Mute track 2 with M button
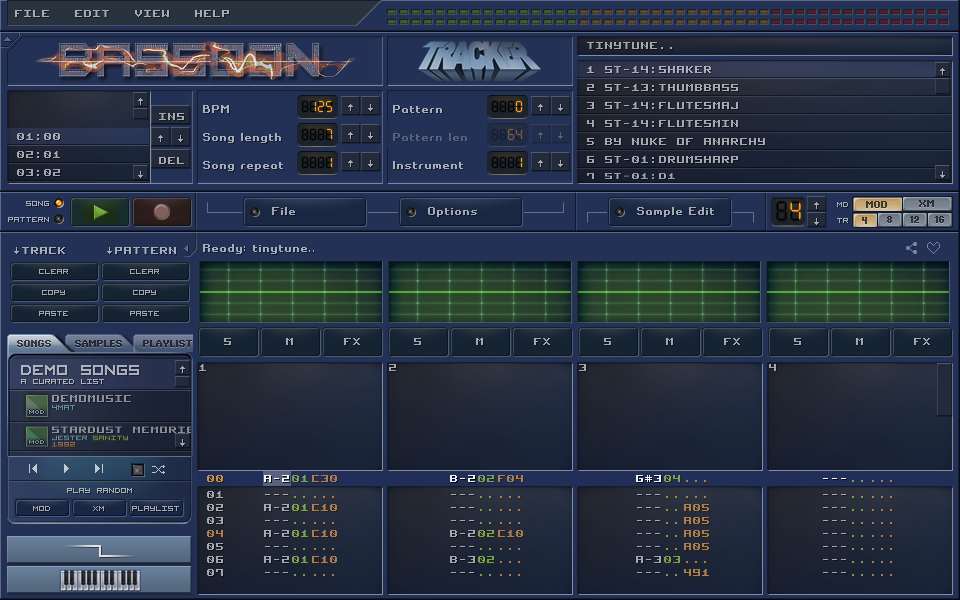 coord(479,342)
